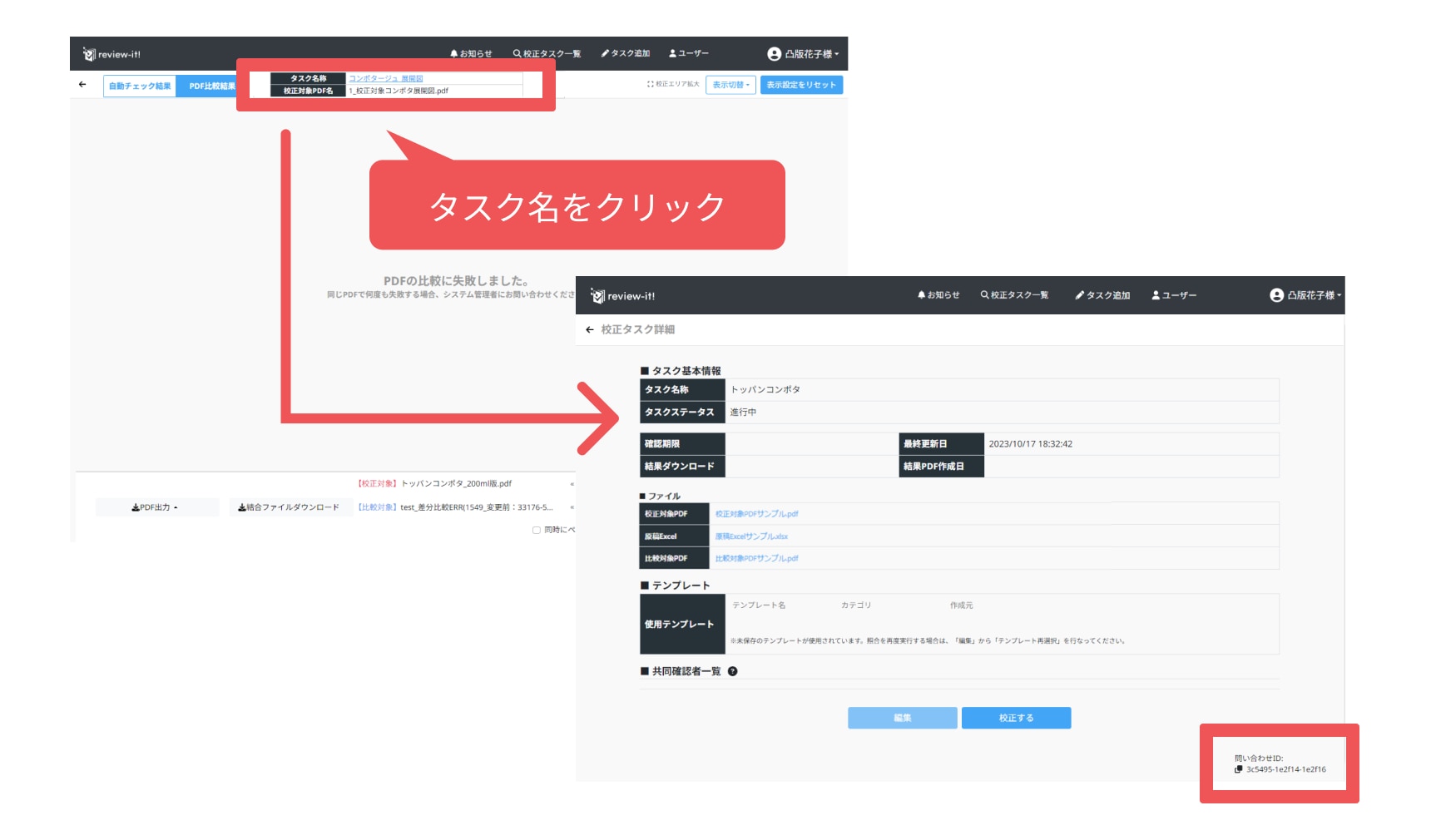Image resolution: width=1431 pixels, height=840 pixels.
Task: Click the back arrow beside 校正タスク詳細
Action: point(590,330)
